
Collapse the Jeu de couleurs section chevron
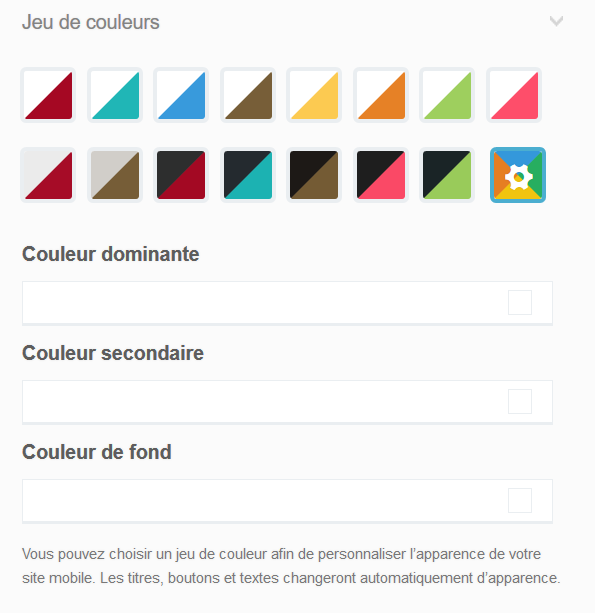click(x=556, y=21)
